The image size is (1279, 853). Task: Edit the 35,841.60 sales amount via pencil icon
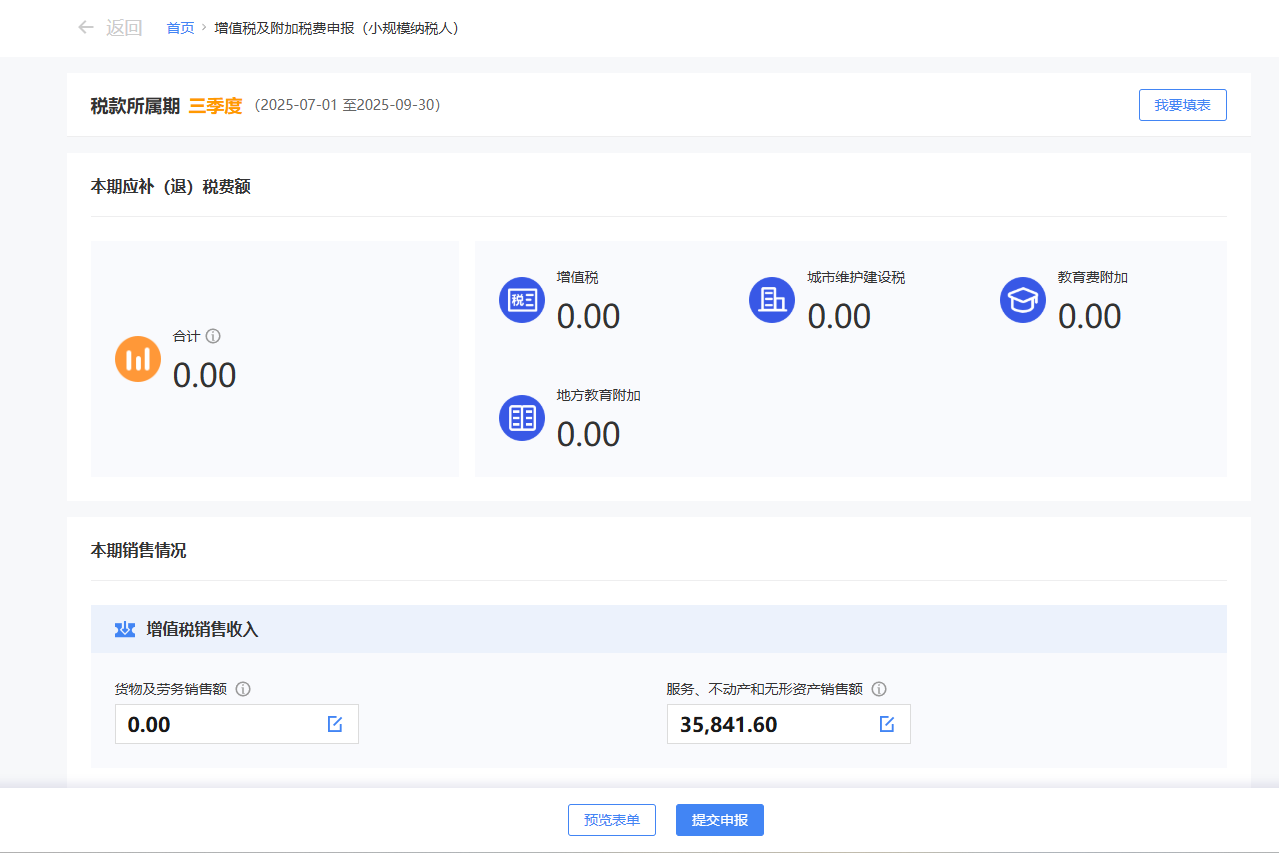click(x=887, y=724)
